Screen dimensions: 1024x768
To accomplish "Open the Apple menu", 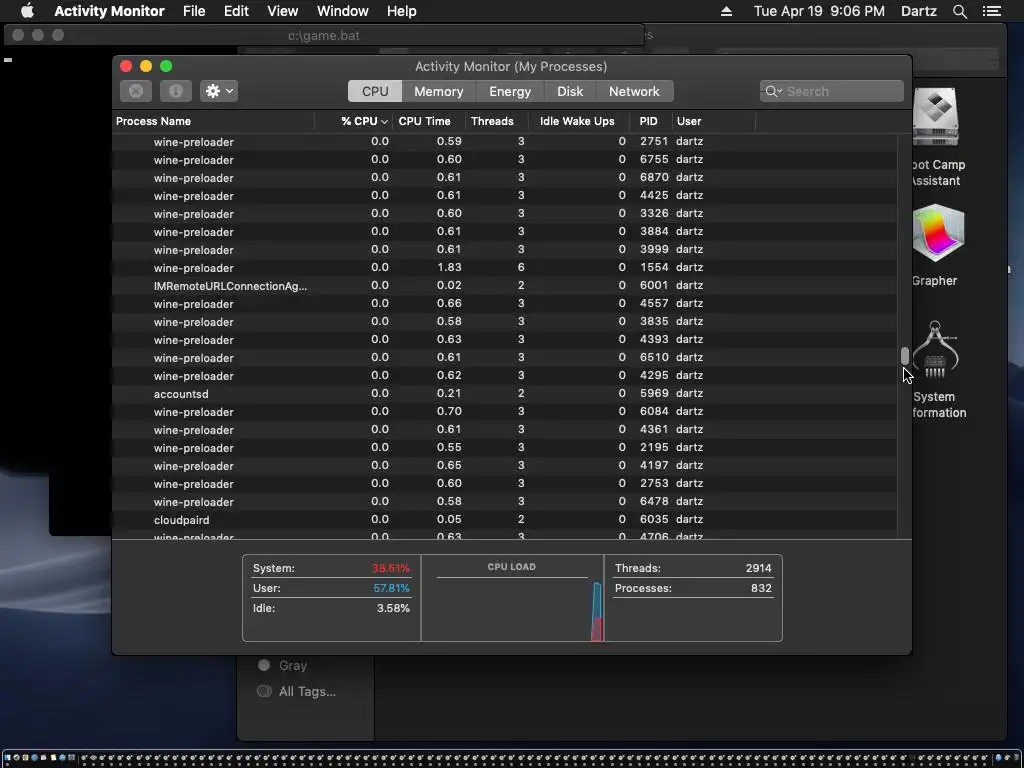I will pyautogui.click(x=27, y=11).
